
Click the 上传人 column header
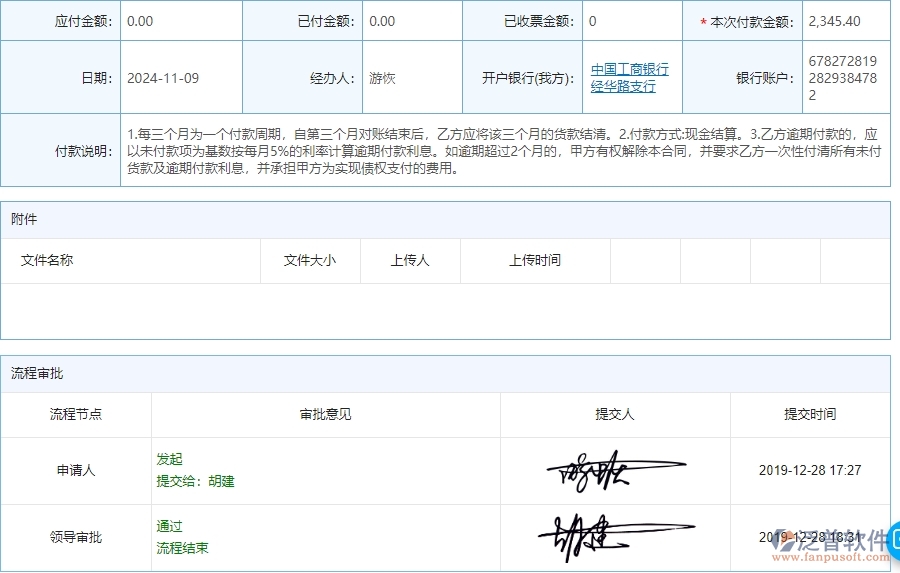410,260
